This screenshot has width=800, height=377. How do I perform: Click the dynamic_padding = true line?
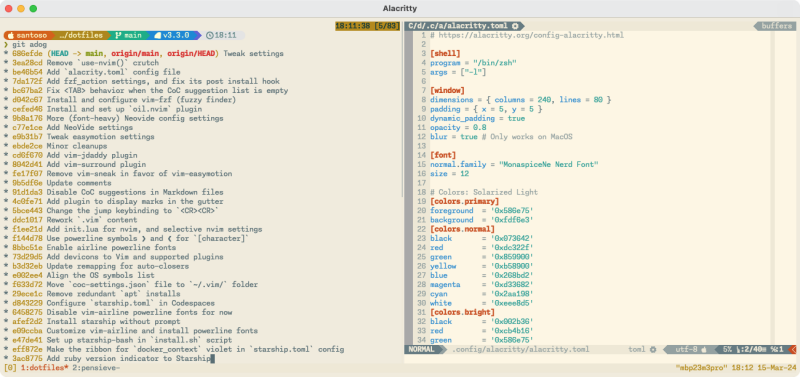tap(478, 118)
